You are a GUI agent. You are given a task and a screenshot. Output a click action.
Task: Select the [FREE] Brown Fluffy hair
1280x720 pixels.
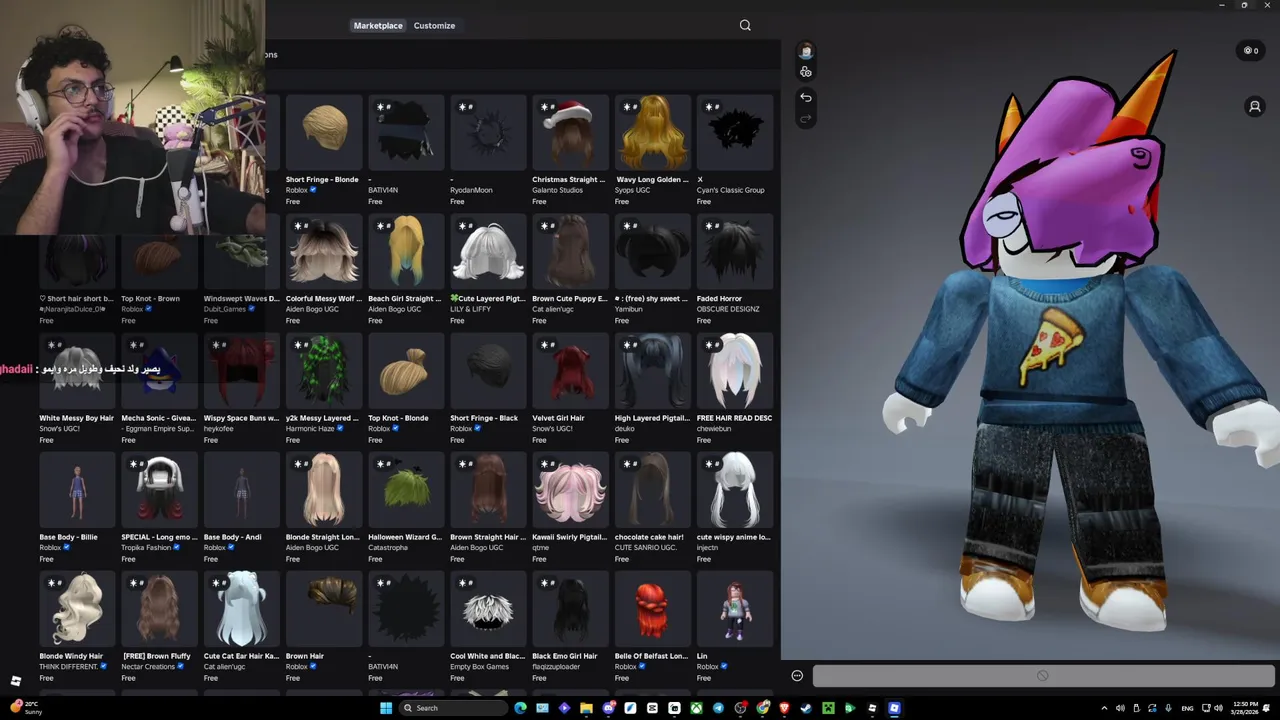pos(159,609)
